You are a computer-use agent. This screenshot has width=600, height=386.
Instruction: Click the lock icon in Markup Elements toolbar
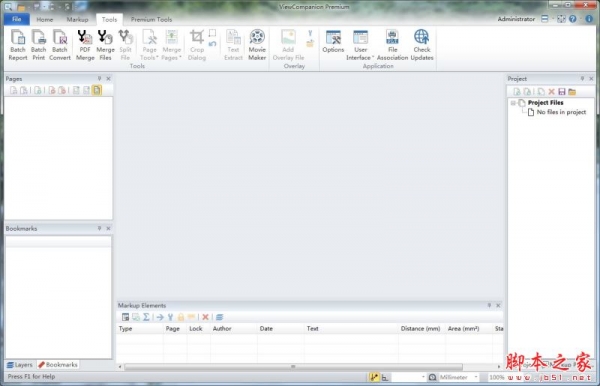coord(181,317)
